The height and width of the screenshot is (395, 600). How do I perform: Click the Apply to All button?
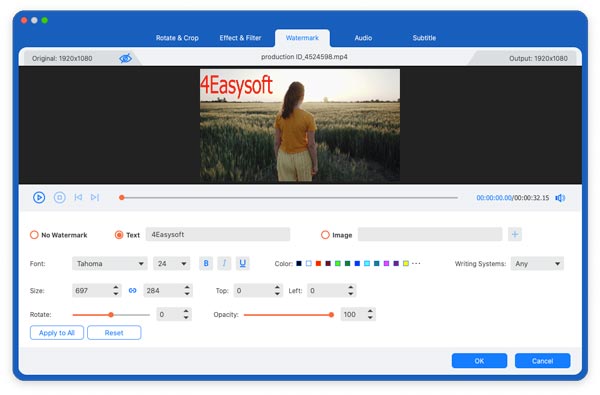pyautogui.click(x=57, y=333)
